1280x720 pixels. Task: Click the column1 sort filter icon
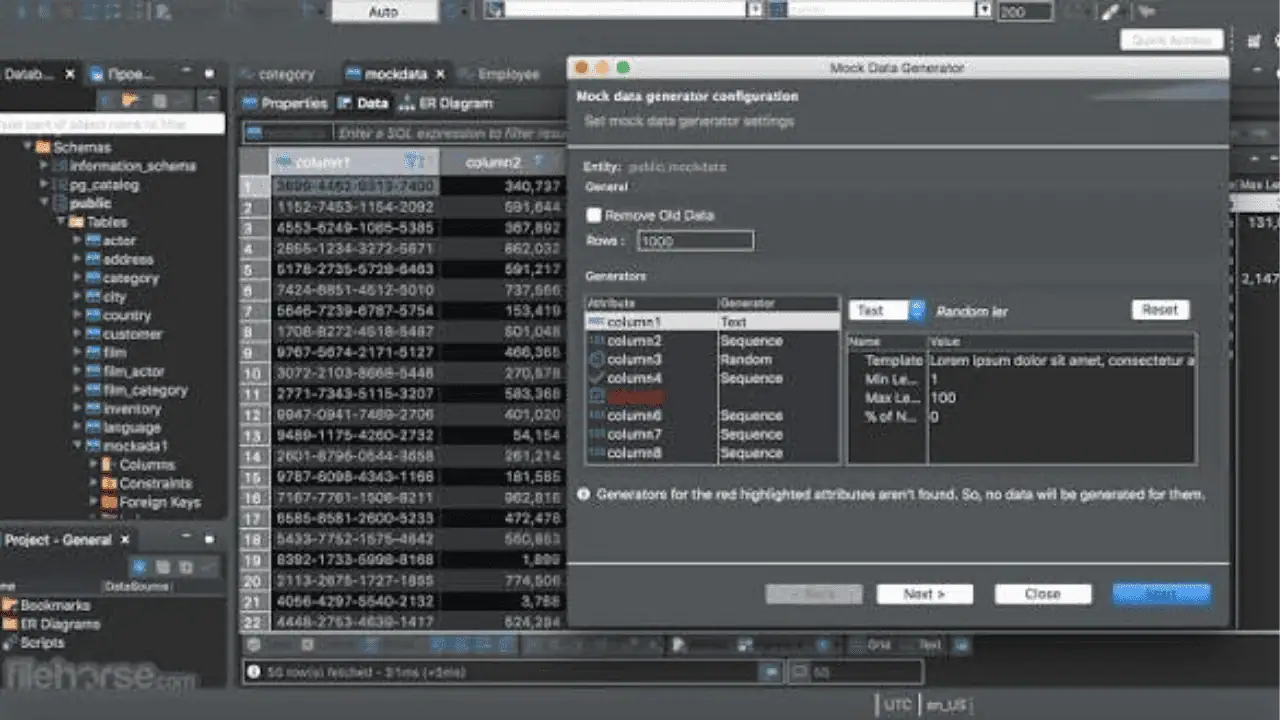(x=414, y=161)
